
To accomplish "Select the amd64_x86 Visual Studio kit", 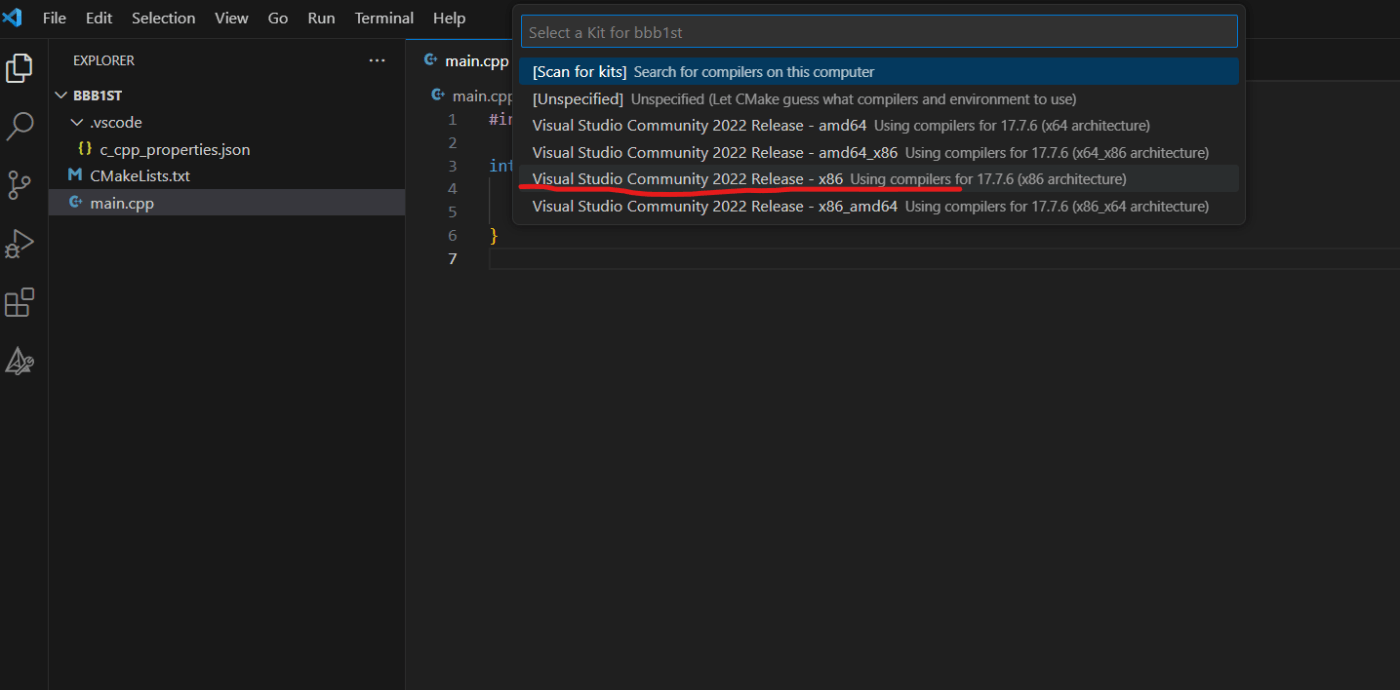I will click(x=879, y=153).
